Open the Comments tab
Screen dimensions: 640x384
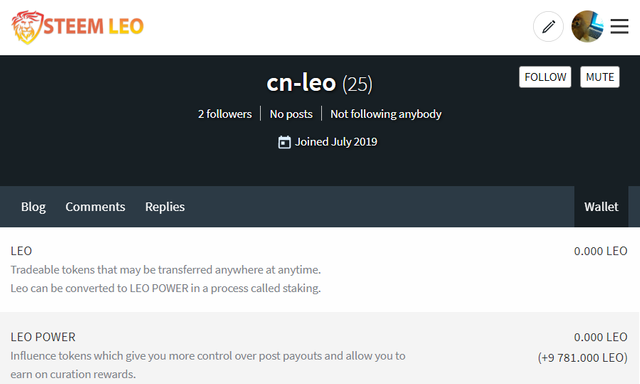pyautogui.click(x=95, y=206)
